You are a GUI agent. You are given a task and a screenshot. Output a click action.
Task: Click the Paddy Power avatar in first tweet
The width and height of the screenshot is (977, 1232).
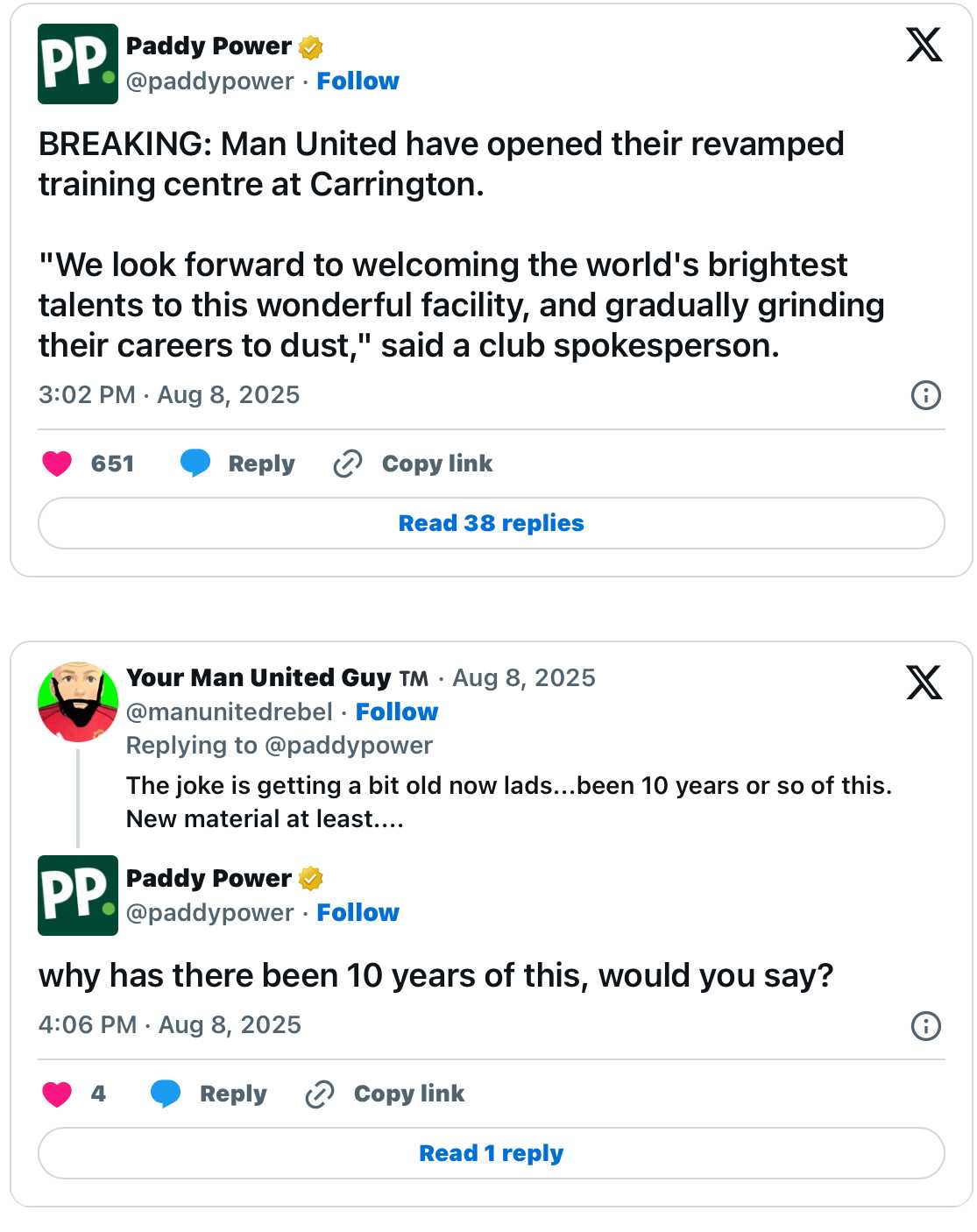[78, 64]
